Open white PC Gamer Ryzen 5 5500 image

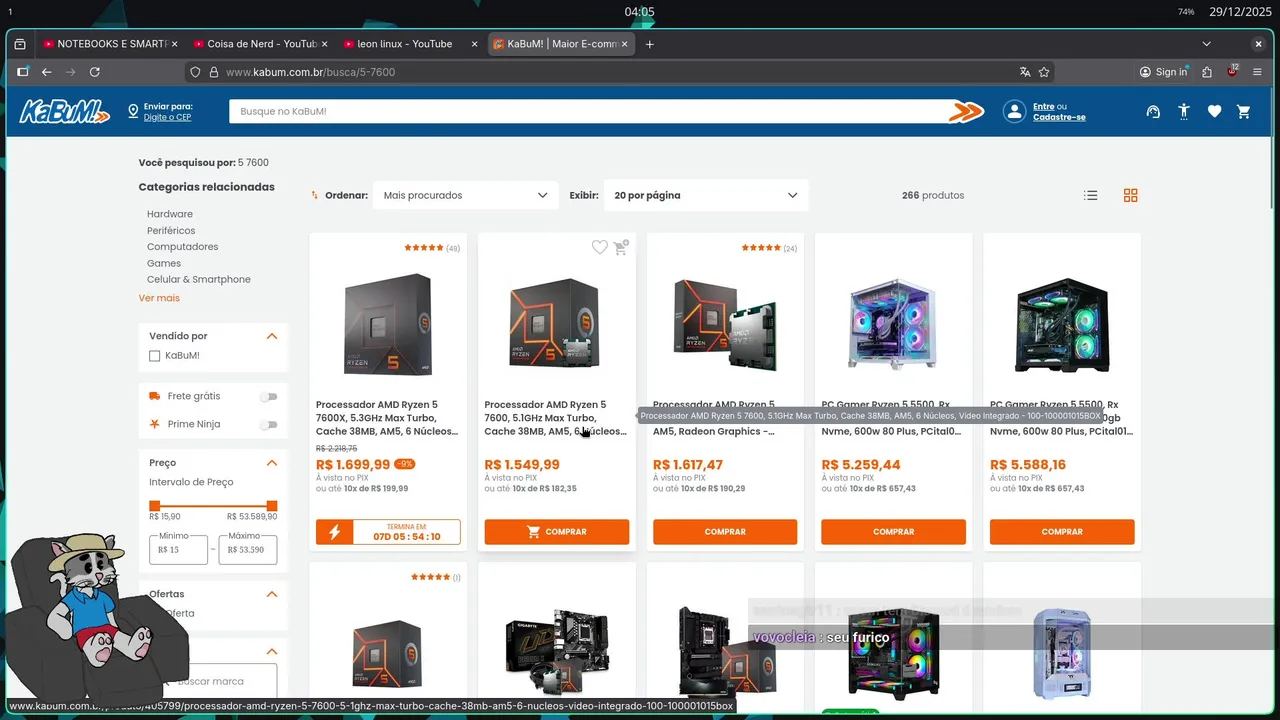point(893,324)
